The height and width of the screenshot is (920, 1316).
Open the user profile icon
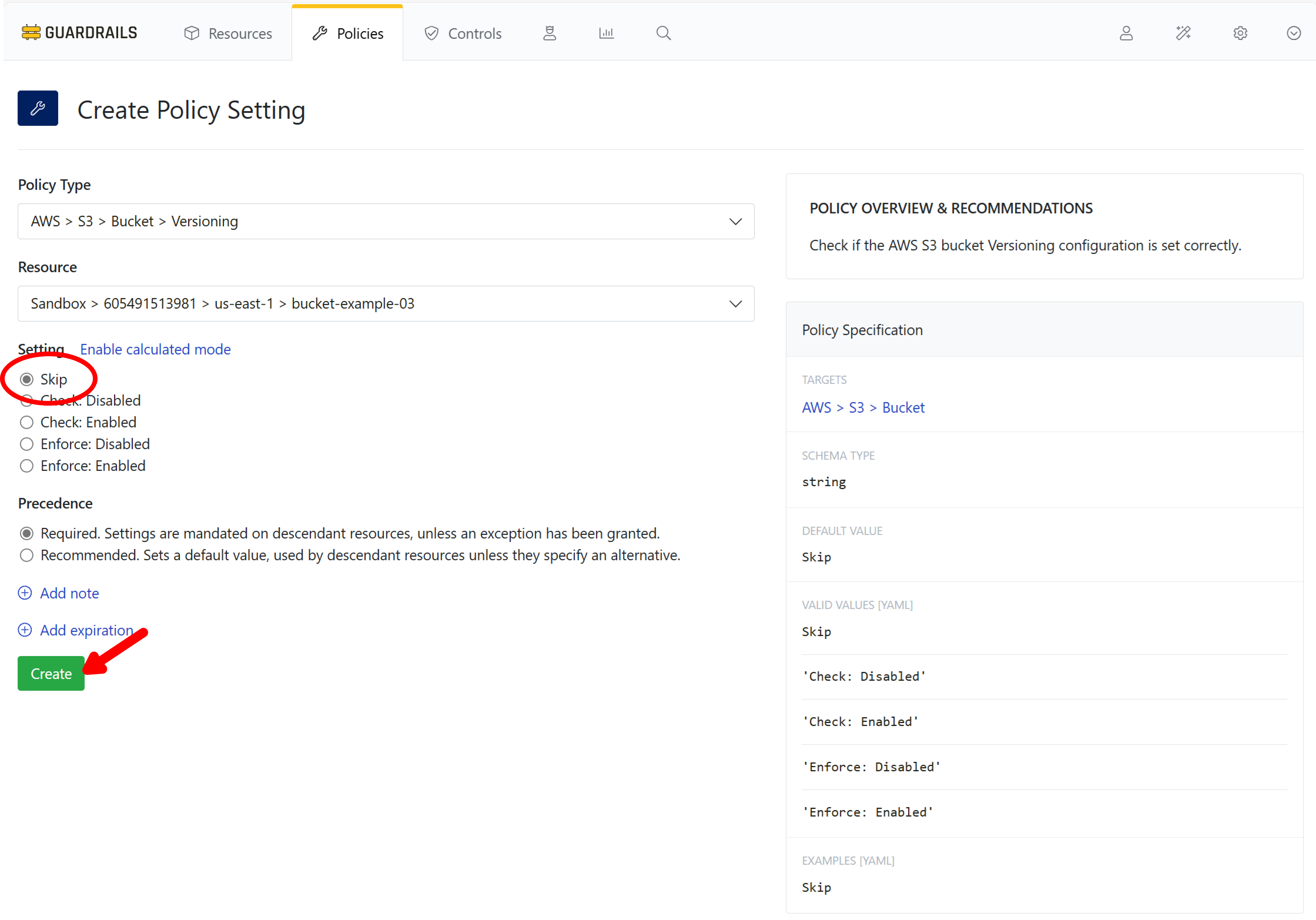[1126, 33]
